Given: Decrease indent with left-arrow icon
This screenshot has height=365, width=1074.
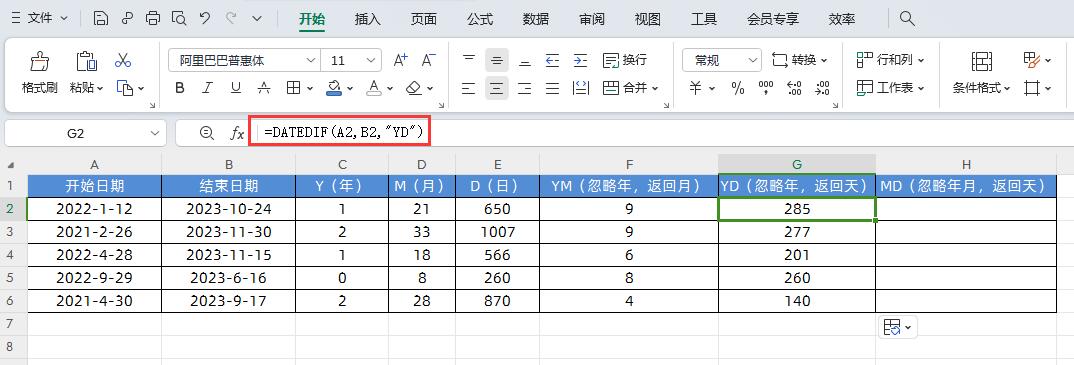Looking at the screenshot, I should point(552,60).
